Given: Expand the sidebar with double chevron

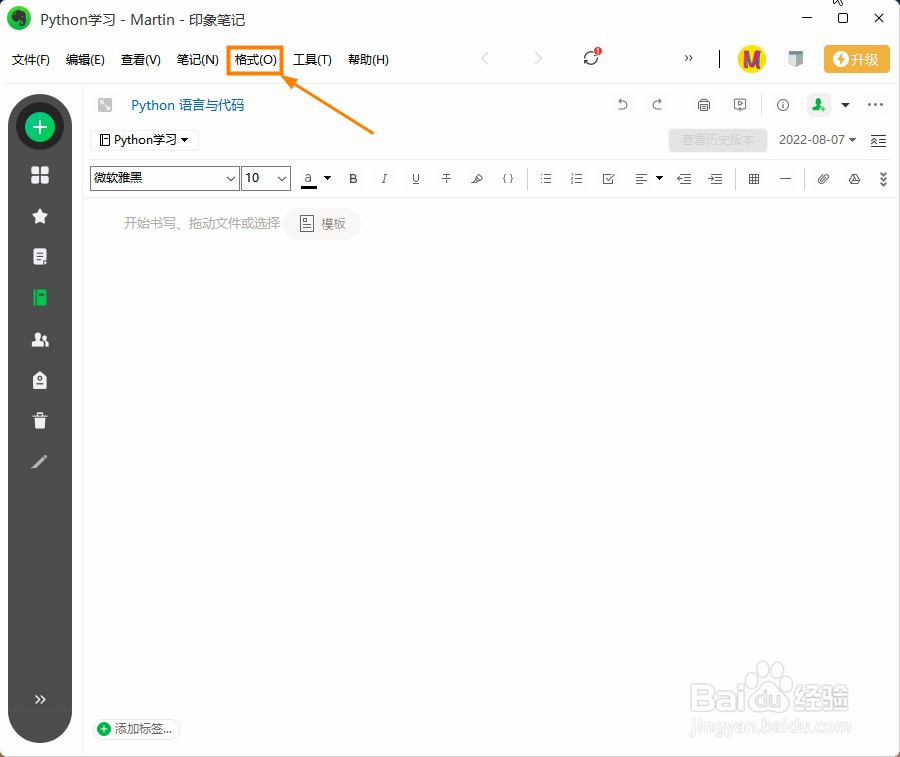Looking at the screenshot, I should click(40, 699).
